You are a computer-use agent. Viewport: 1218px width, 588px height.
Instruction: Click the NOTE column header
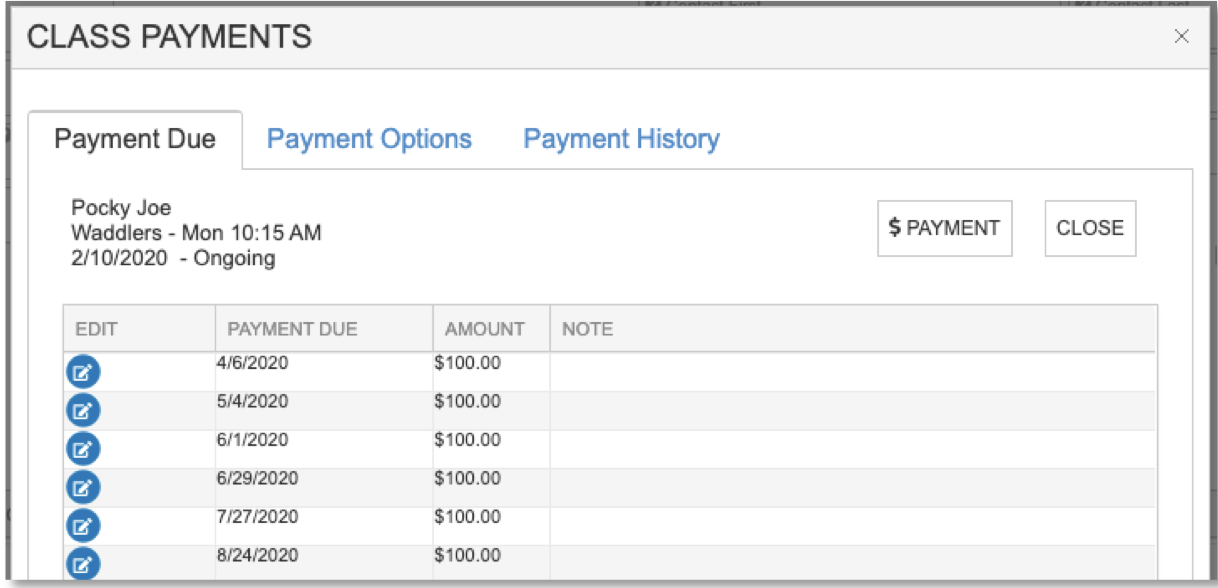tap(587, 329)
